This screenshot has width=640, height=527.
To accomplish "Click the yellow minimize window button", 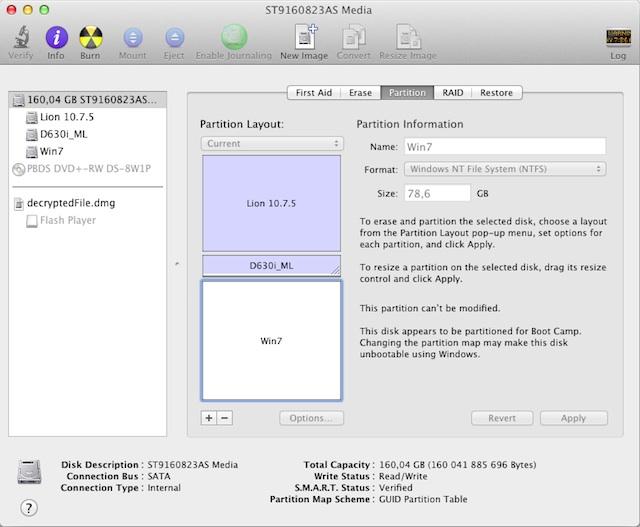I will click(28, 10).
